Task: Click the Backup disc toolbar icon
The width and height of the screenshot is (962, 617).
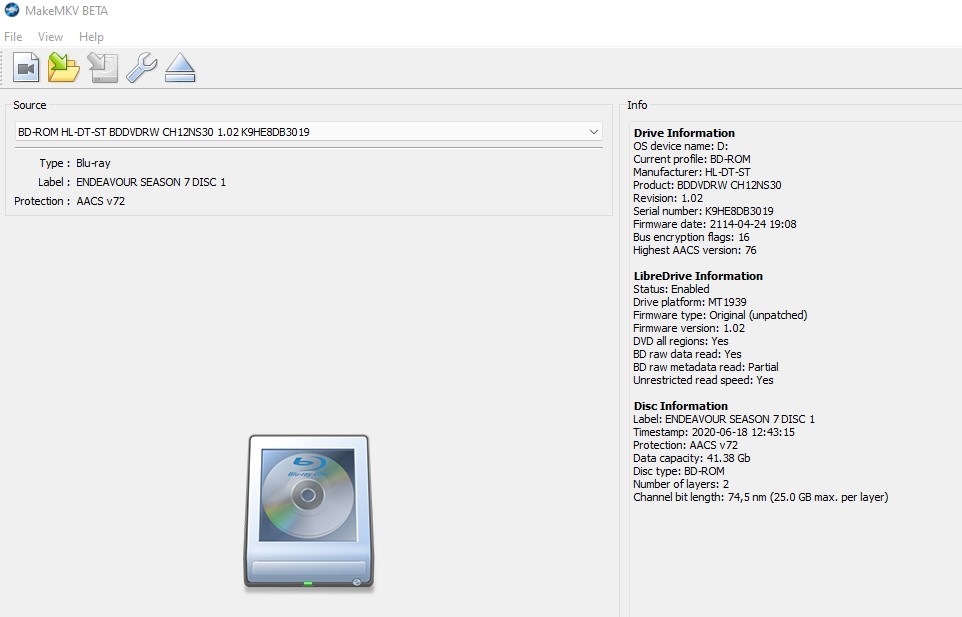Action: (x=102, y=67)
